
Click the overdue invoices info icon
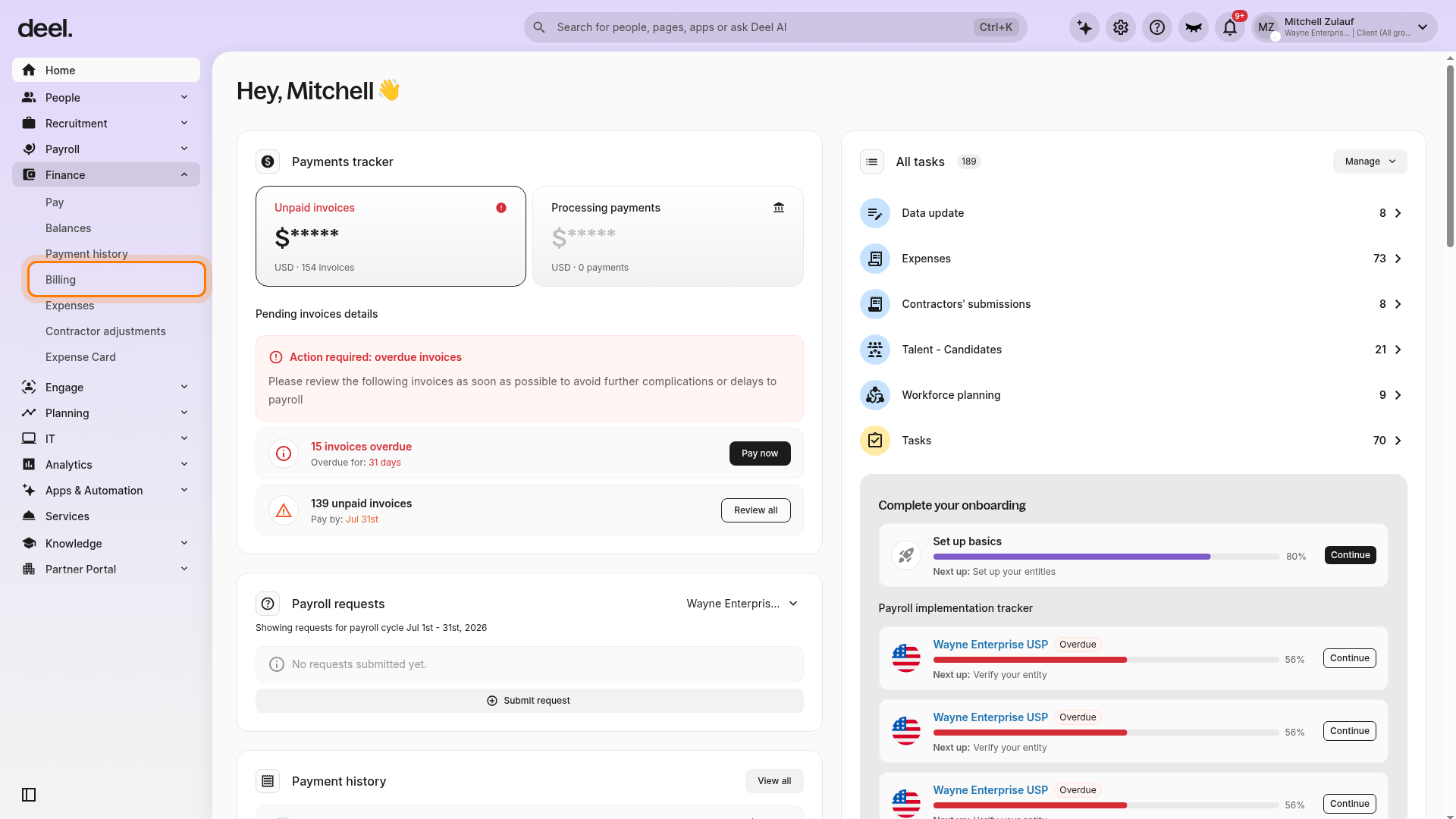(284, 453)
